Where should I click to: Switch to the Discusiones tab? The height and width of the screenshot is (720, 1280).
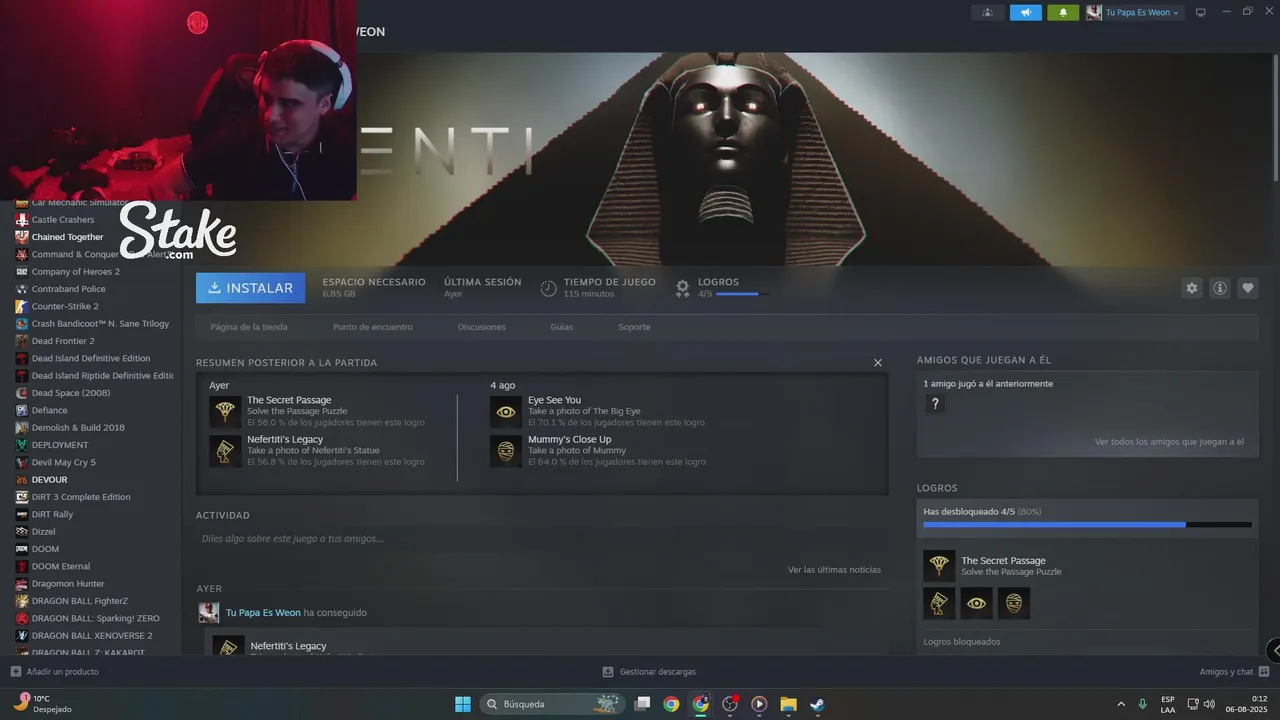point(482,327)
